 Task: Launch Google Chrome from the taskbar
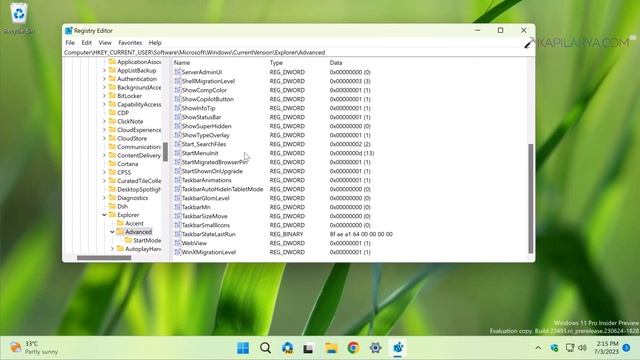[x=353, y=348]
